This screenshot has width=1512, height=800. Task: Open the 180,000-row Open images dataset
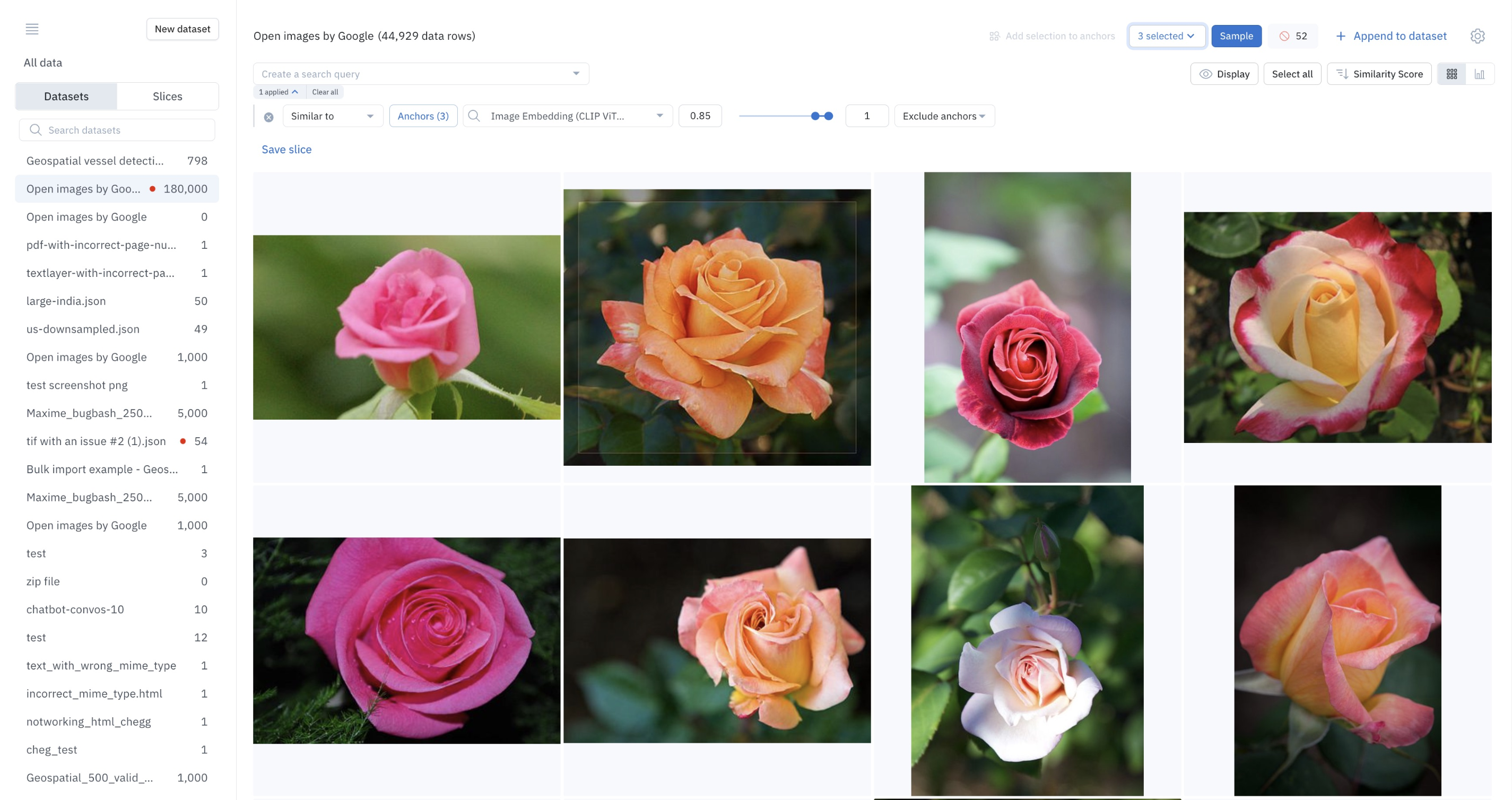[117, 188]
